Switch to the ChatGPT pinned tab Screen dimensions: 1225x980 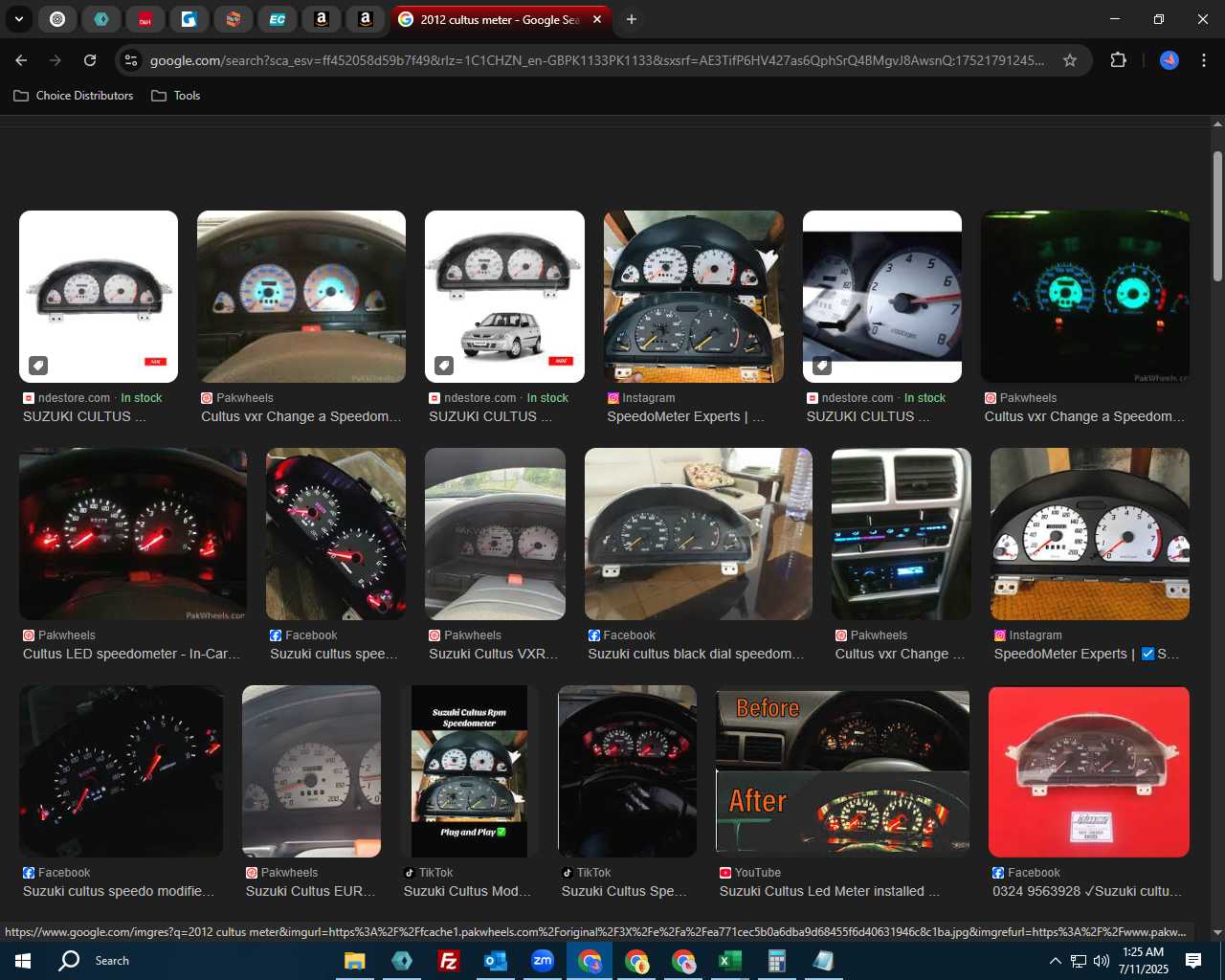click(57, 19)
